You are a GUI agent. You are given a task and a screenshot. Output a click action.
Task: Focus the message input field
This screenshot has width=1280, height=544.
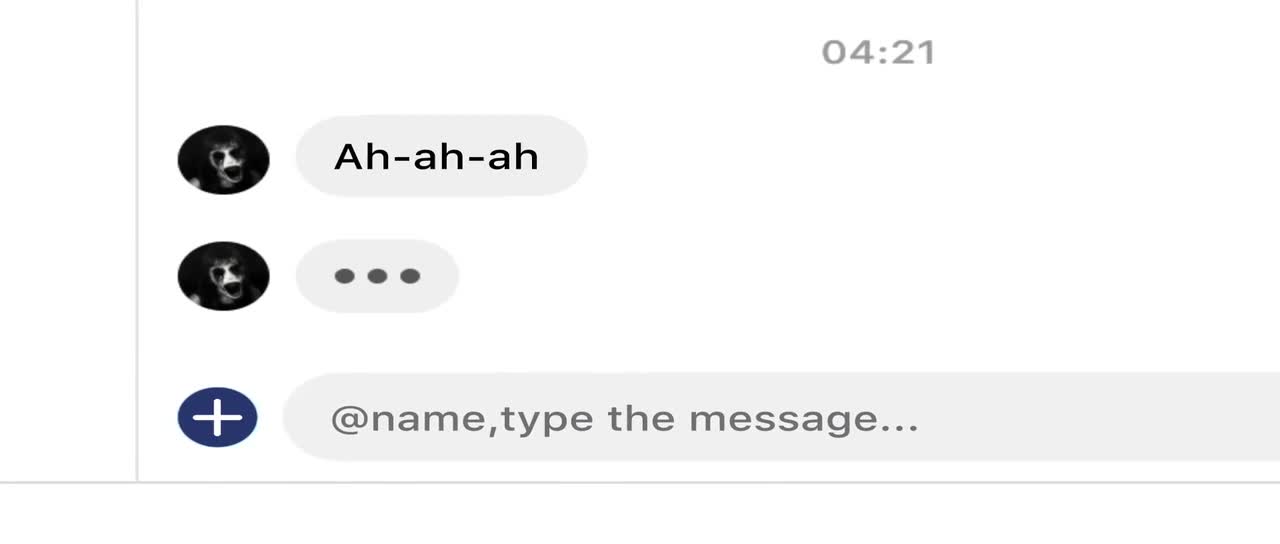pyautogui.click(x=781, y=417)
